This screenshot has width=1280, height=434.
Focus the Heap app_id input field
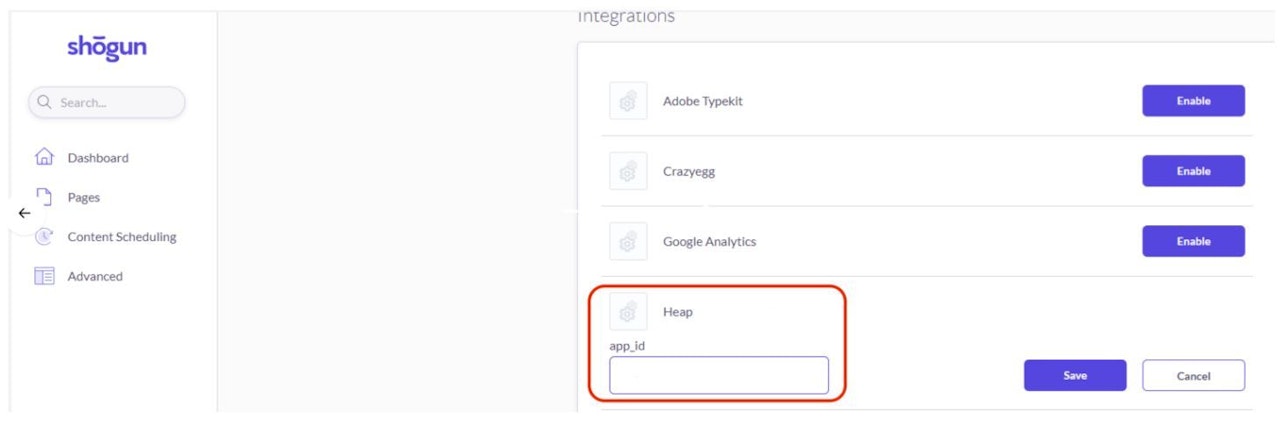tap(719, 375)
